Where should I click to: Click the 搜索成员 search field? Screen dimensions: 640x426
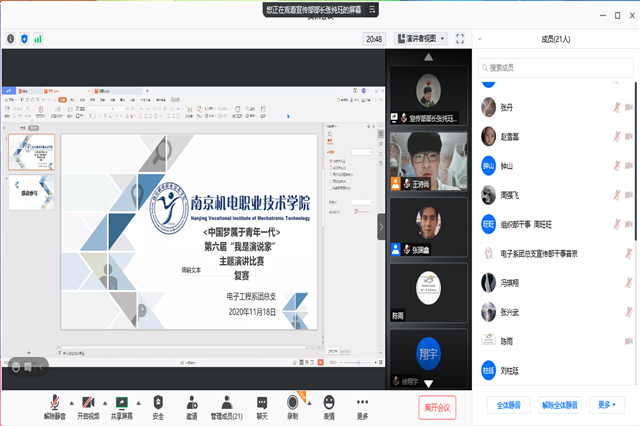tap(555, 65)
